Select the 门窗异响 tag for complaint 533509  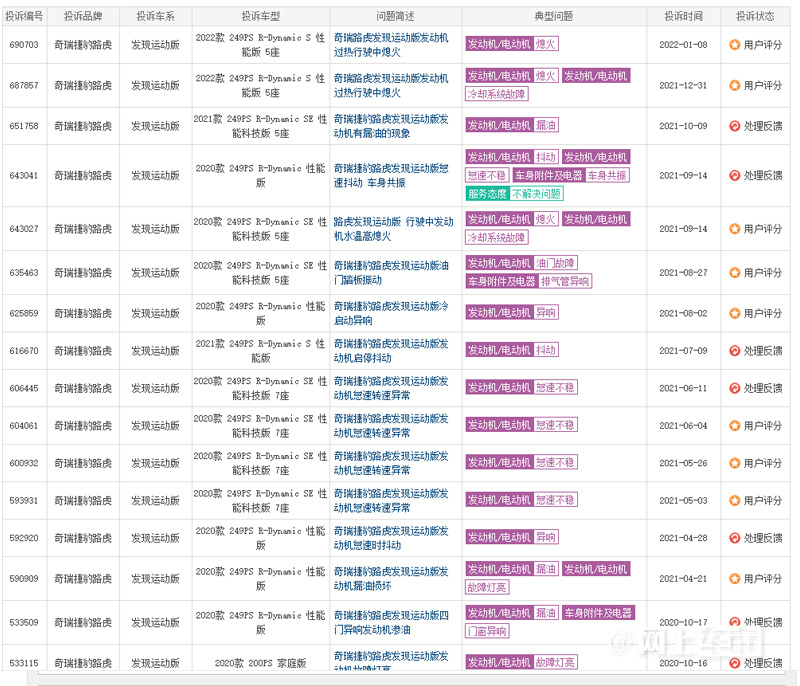[487, 631]
